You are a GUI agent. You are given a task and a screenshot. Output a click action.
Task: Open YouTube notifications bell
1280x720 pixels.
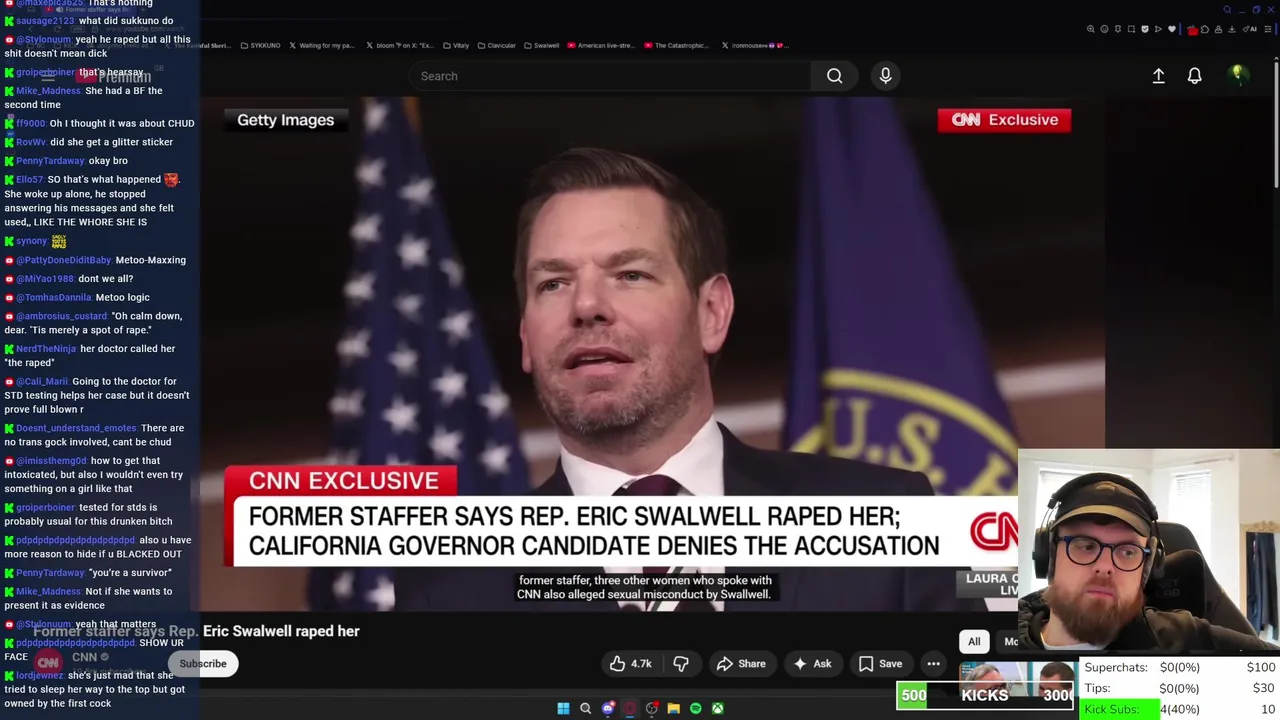click(x=1194, y=76)
